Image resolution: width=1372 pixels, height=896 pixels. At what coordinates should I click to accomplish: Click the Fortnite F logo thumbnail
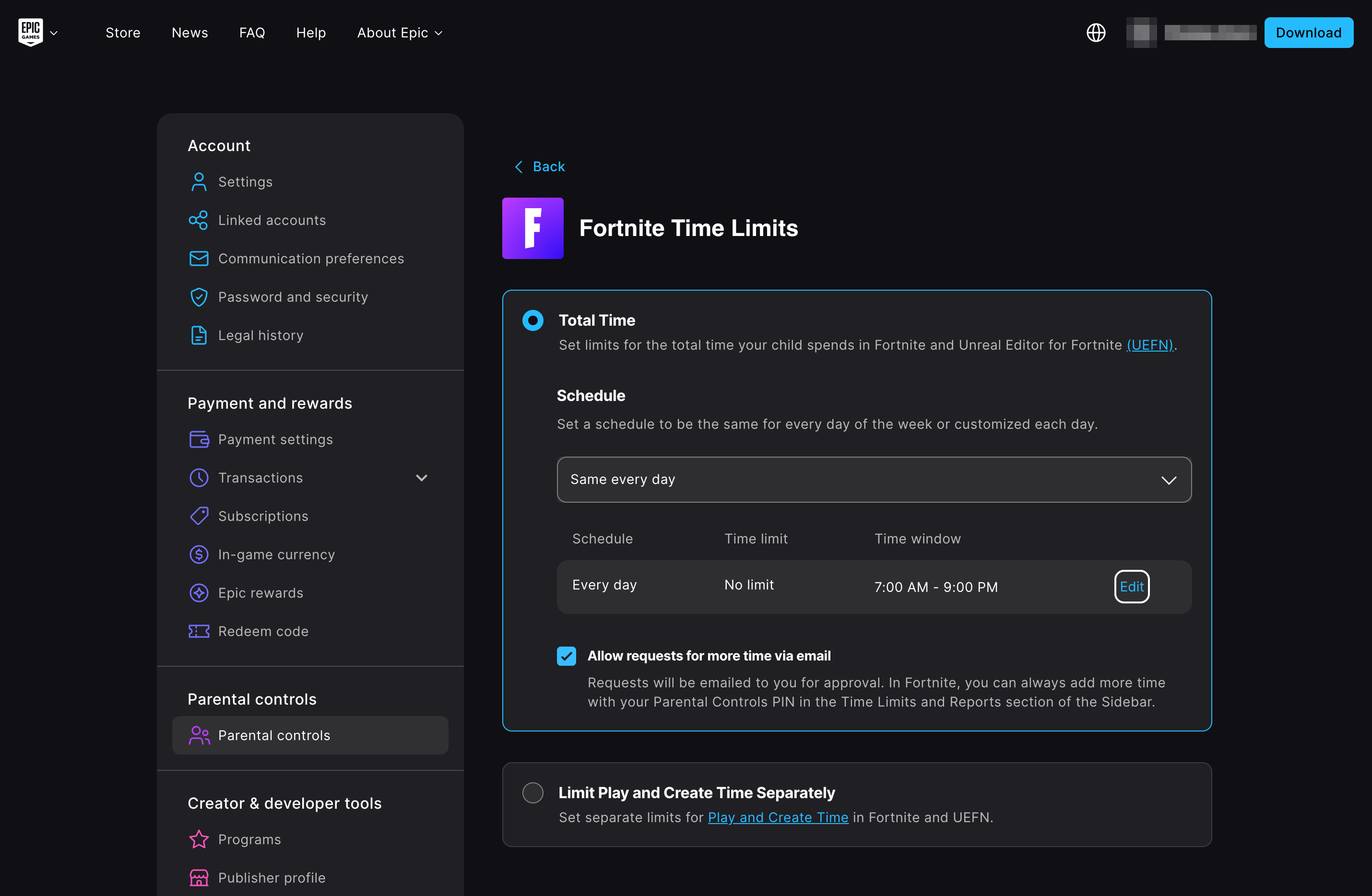tap(532, 228)
